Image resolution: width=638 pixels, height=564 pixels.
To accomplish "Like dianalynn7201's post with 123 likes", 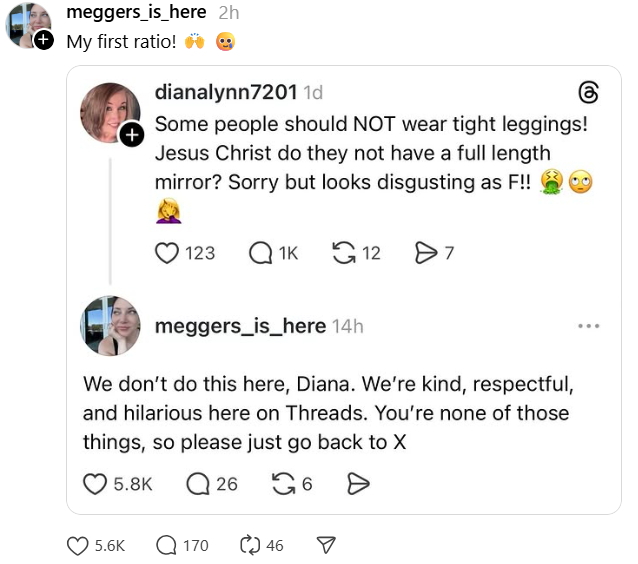I will [167, 253].
